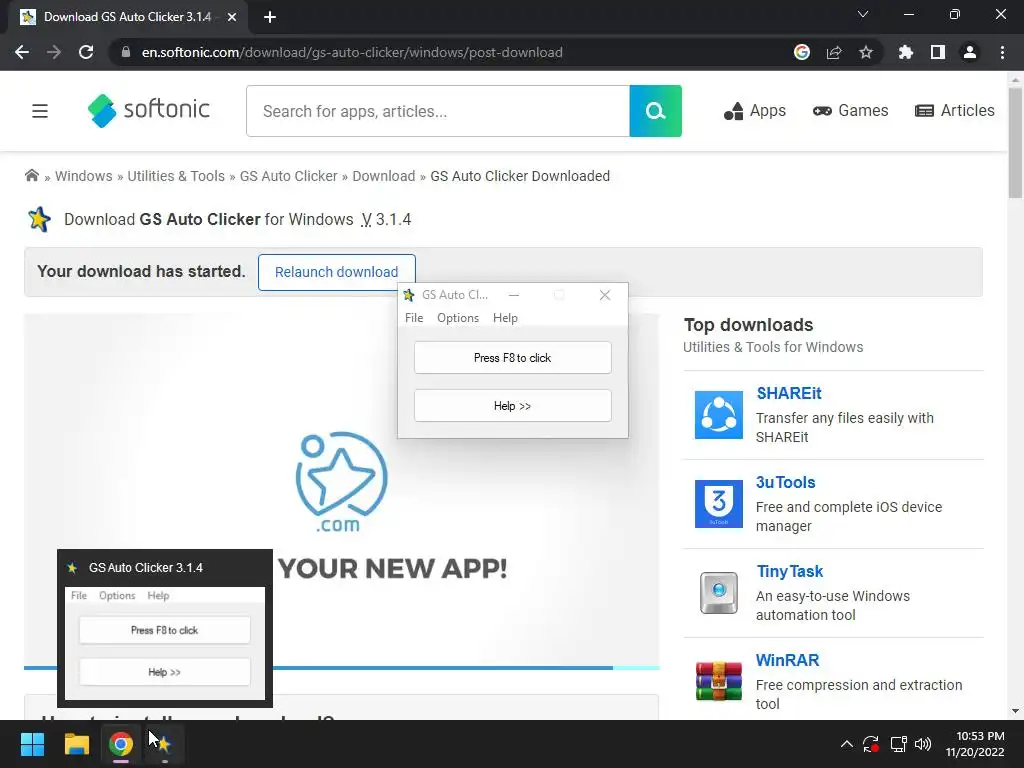Click the Softonic logo

(149, 110)
